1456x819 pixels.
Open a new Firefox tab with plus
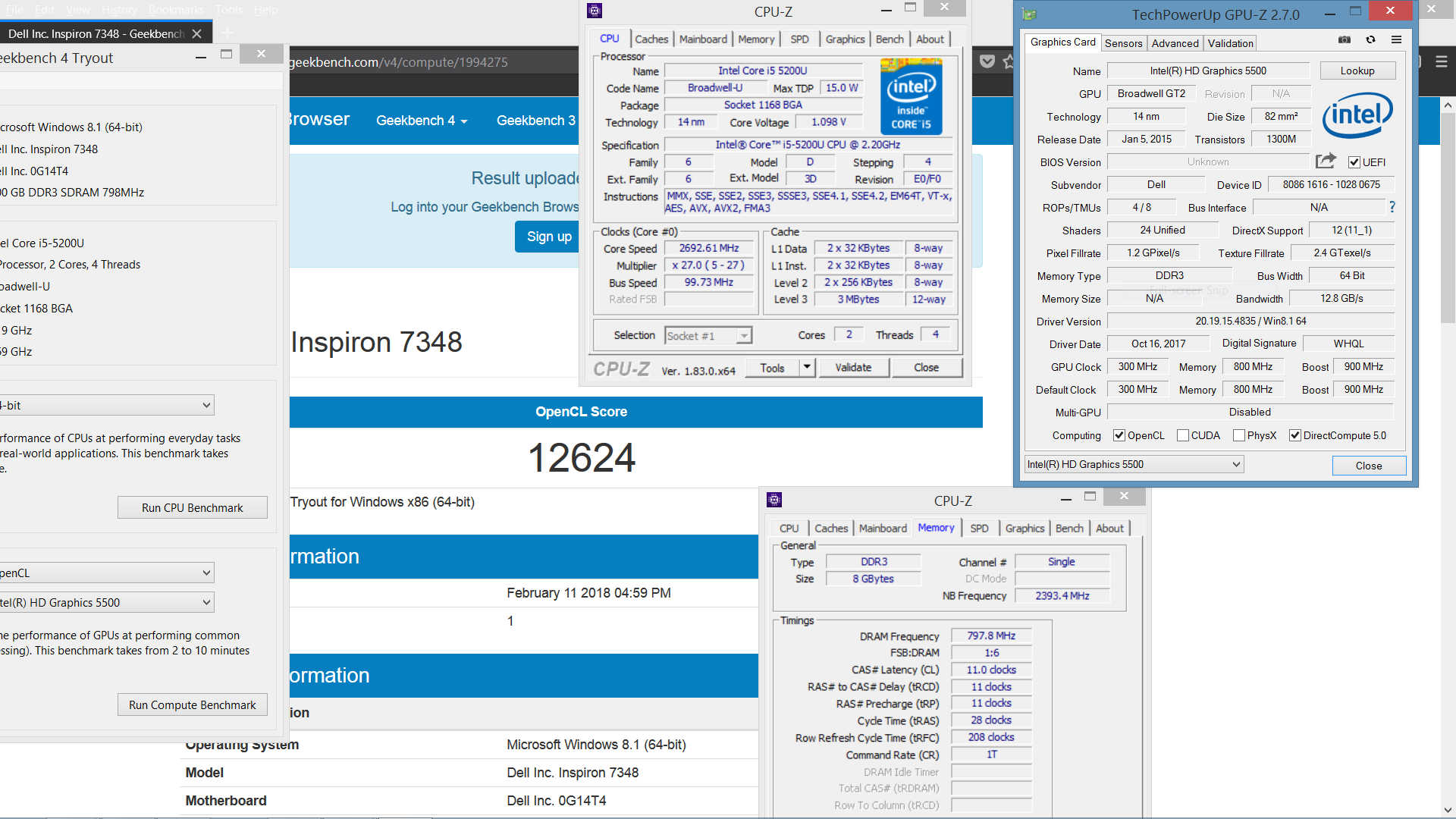coord(227,33)
